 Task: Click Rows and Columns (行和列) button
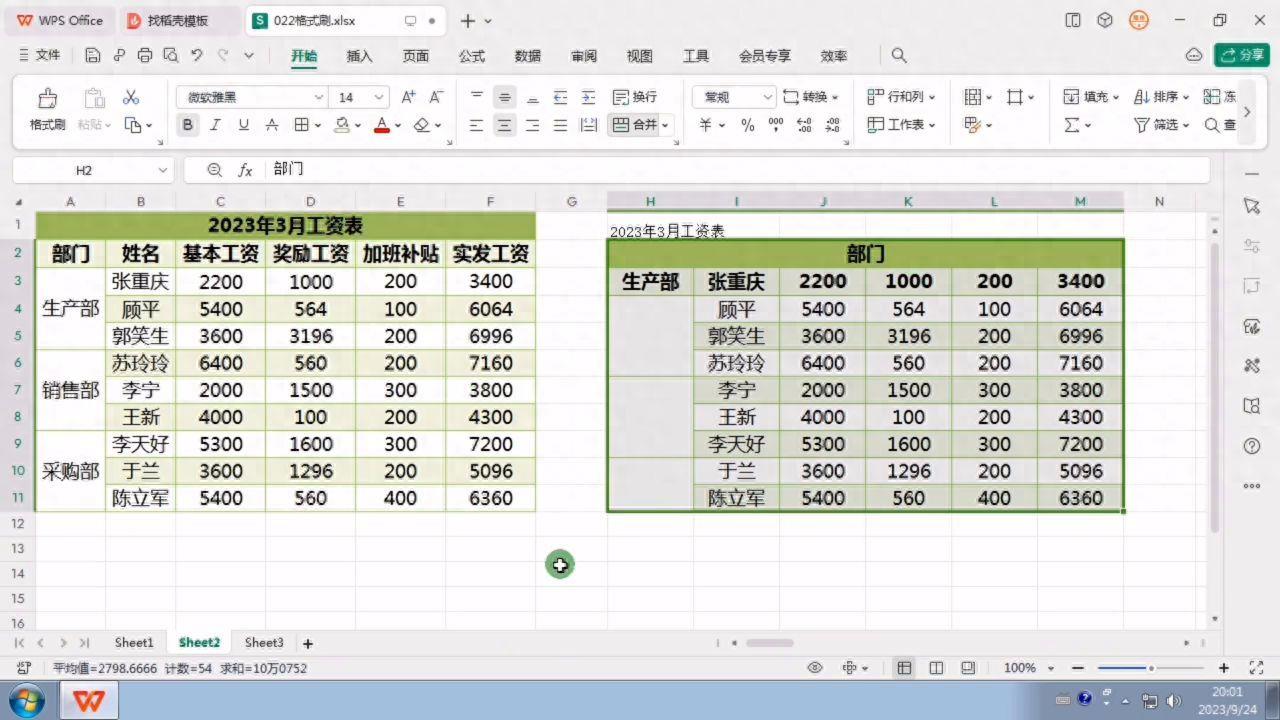tap(900, 97)
